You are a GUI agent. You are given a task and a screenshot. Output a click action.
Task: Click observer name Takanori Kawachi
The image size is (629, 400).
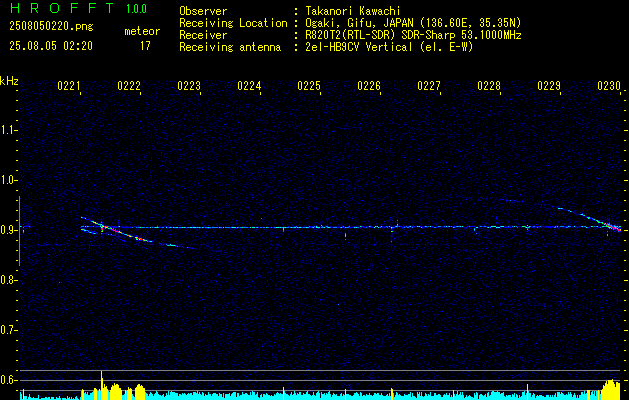(x=353, y=11)
